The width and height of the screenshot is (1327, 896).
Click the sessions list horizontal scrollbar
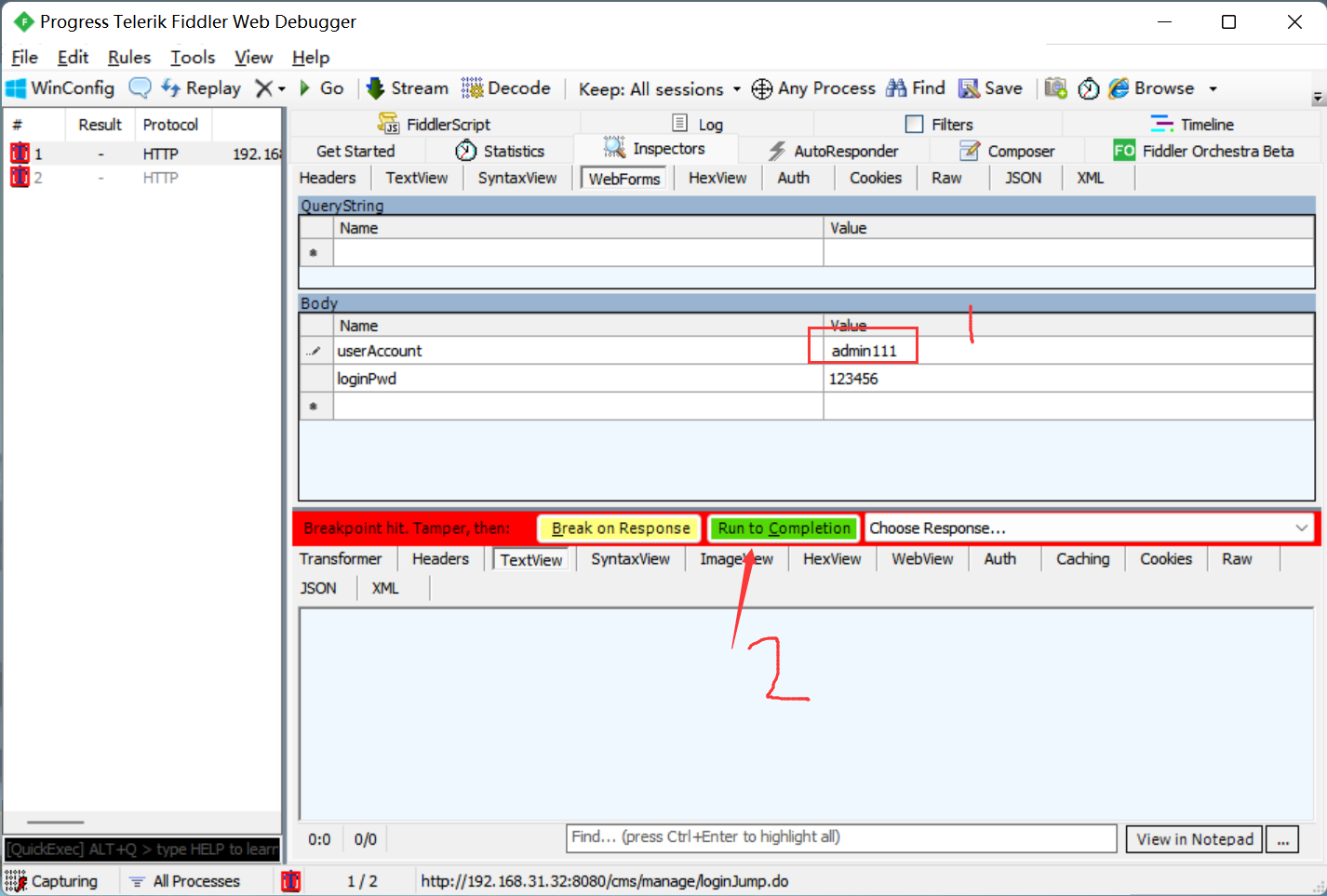(56, 822)
